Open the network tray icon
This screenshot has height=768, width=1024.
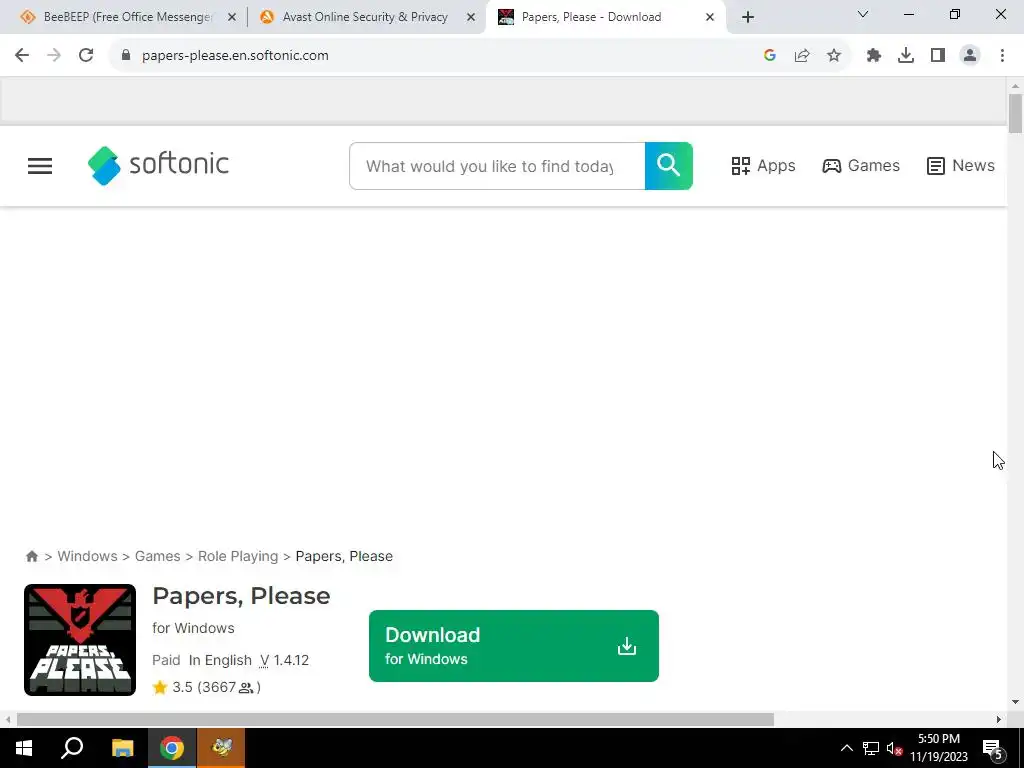pyautogui.click(x=871, y=748)
